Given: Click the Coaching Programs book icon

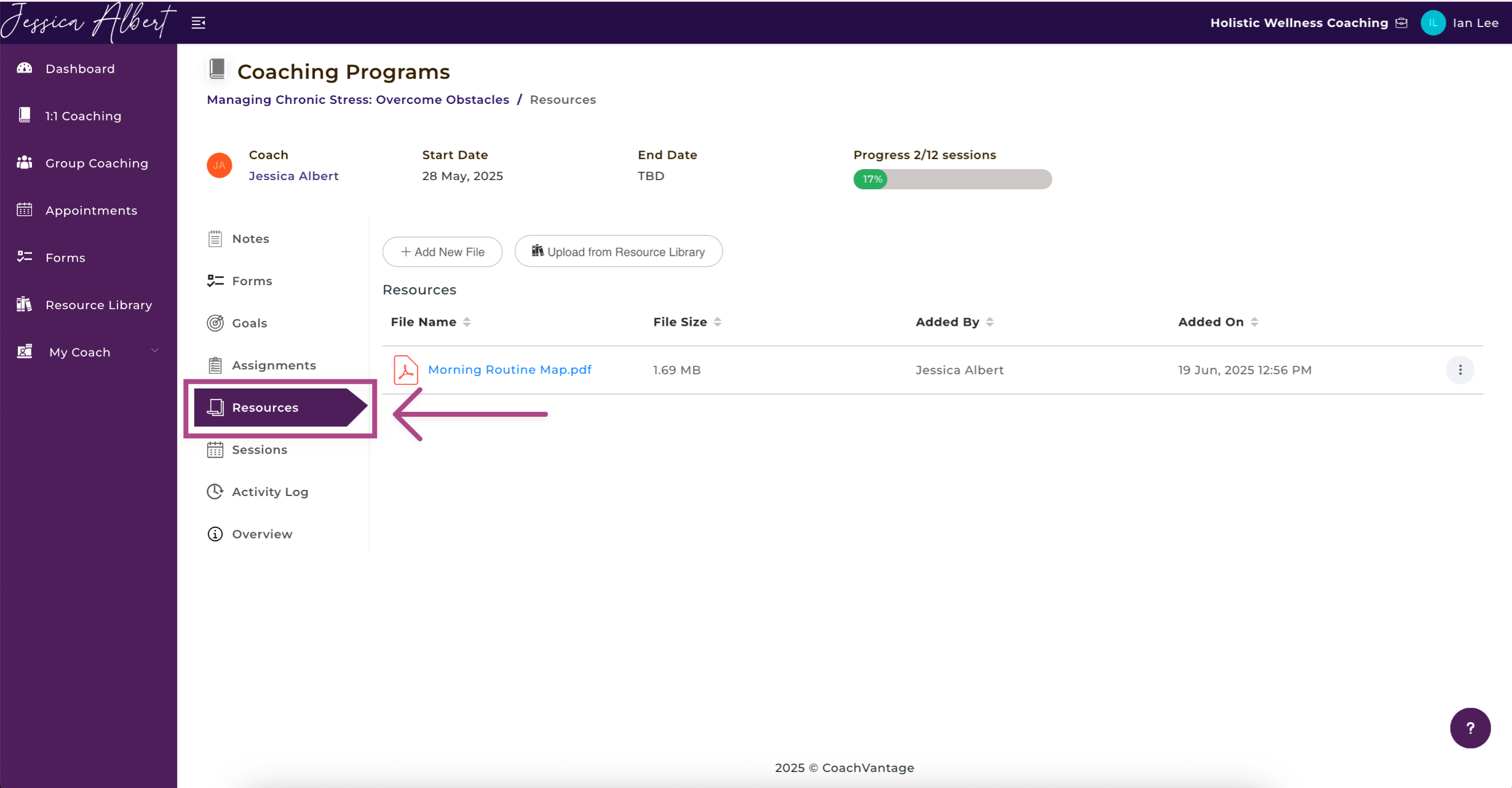Looking at the screenshot, I should pyautogui.click(x=217, y=69).
